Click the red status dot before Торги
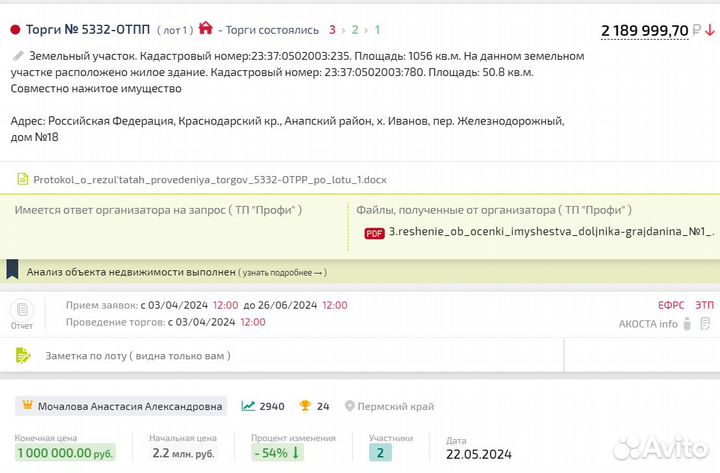Screen dimensions: 720x473 pyautogui.click(x=15, y=30)
